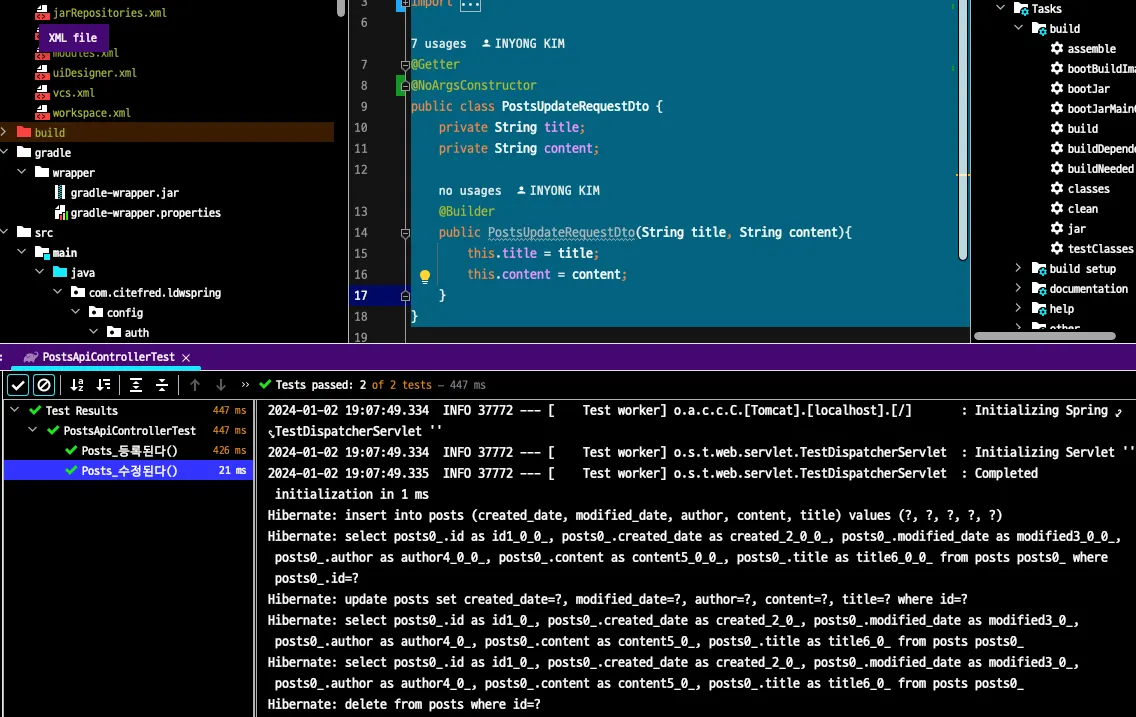The width and height of the screenshot is (1136, 717).
Task: Sort test results alphabetically
Action: click(x=77, y=385)
